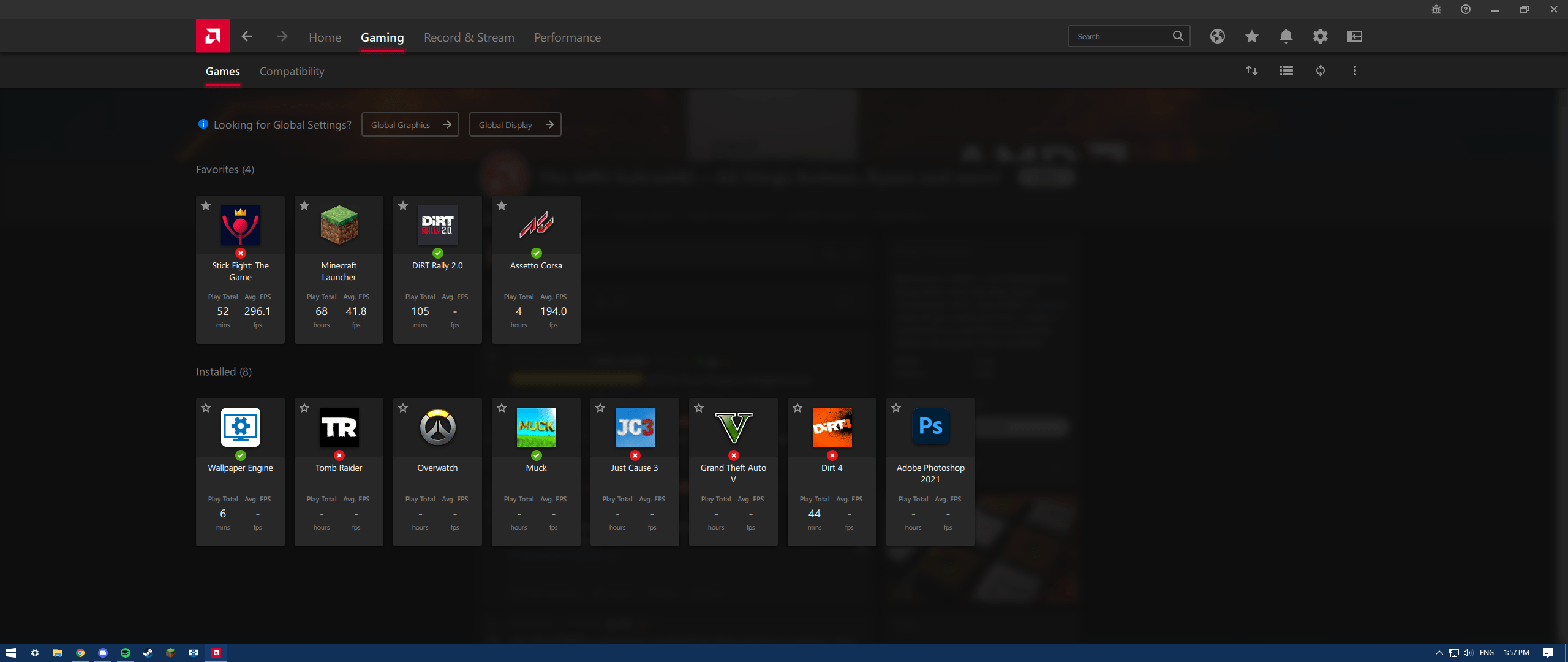
Task: Expand system tray hidden icons chevron
Action: click(x=1439, y=653)
